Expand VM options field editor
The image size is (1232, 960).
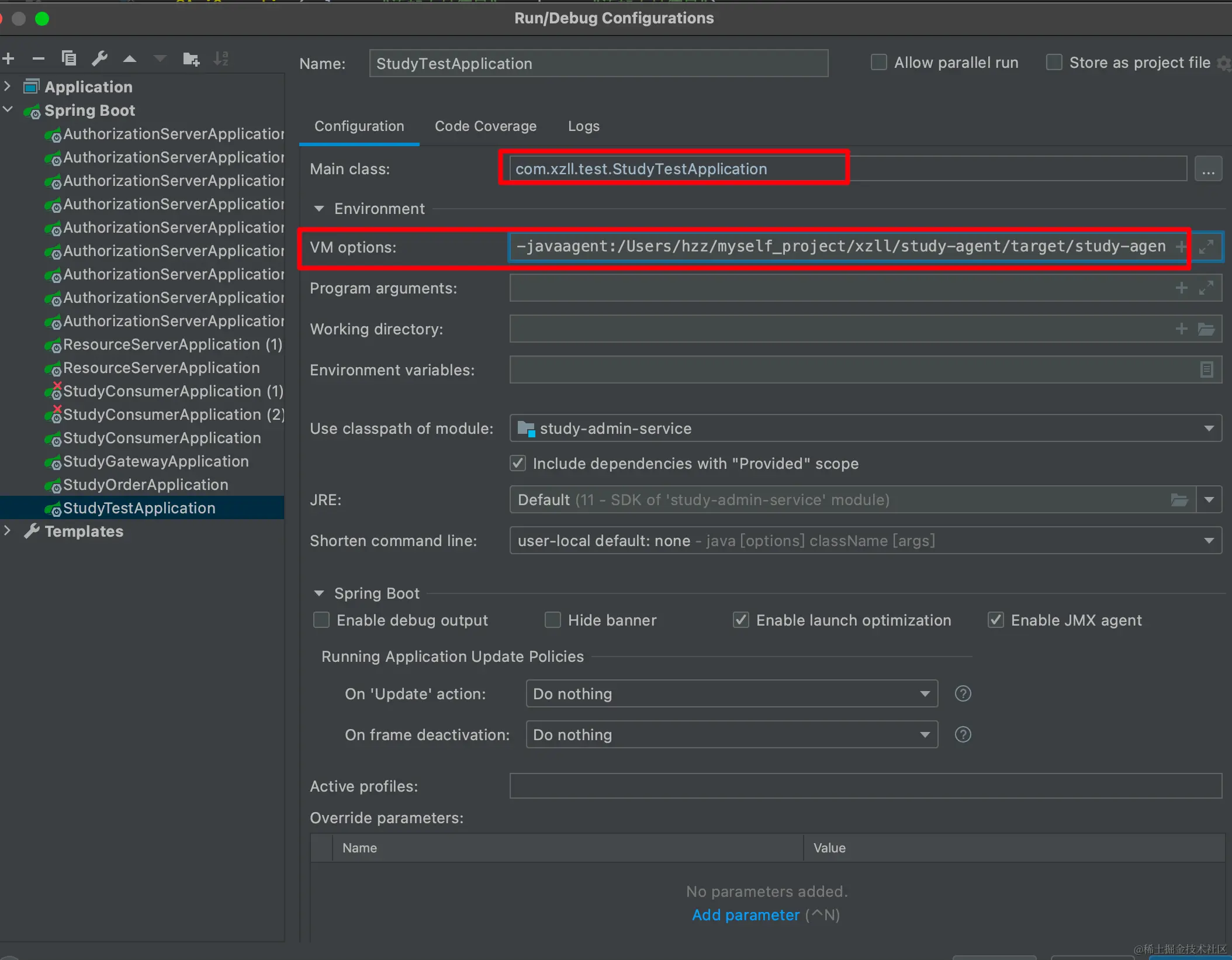click(x=1206, y=247)
